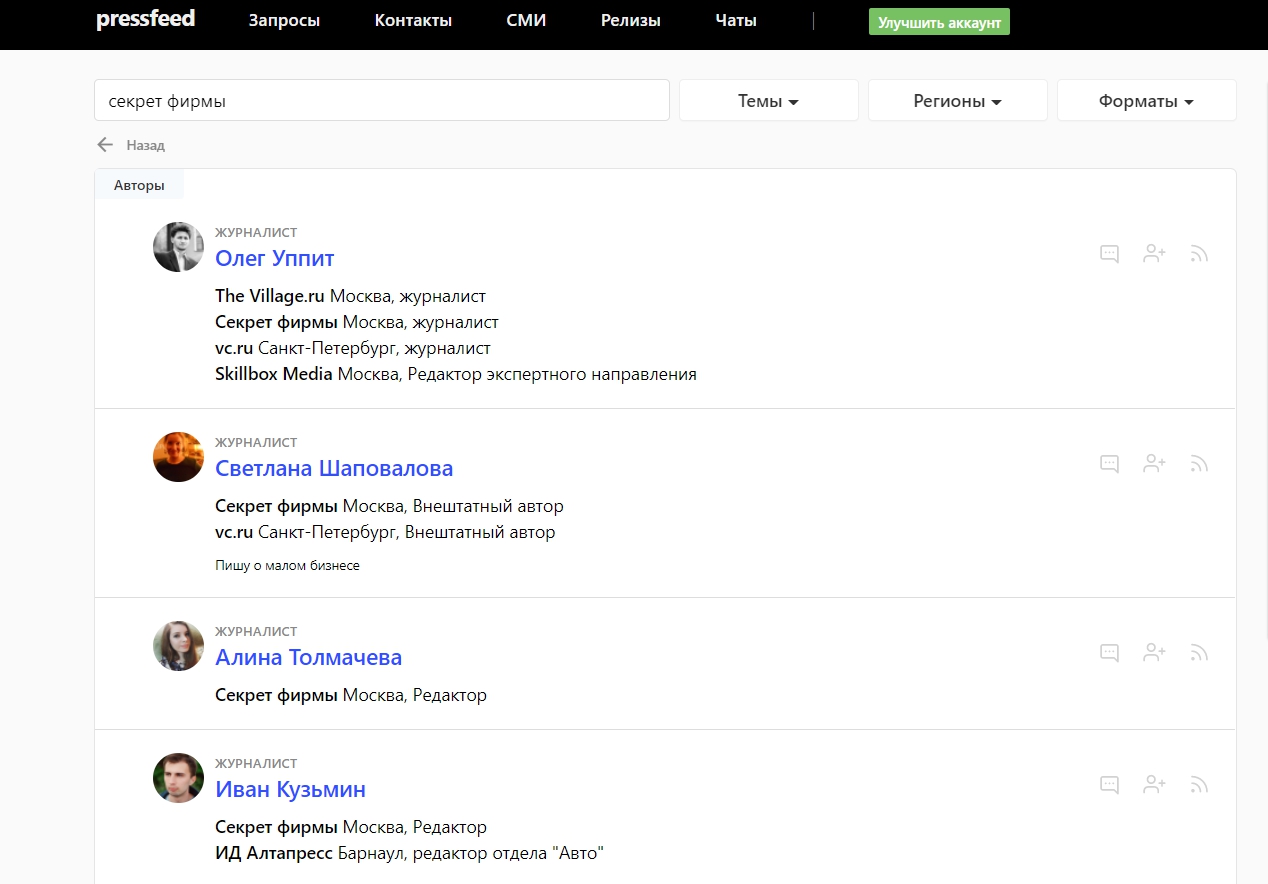The width and height of the screenshot is (1268, 884).
Task: Open chat with Иван Кузьмин
Action: pyautogui.click(x=1109, y=785)
